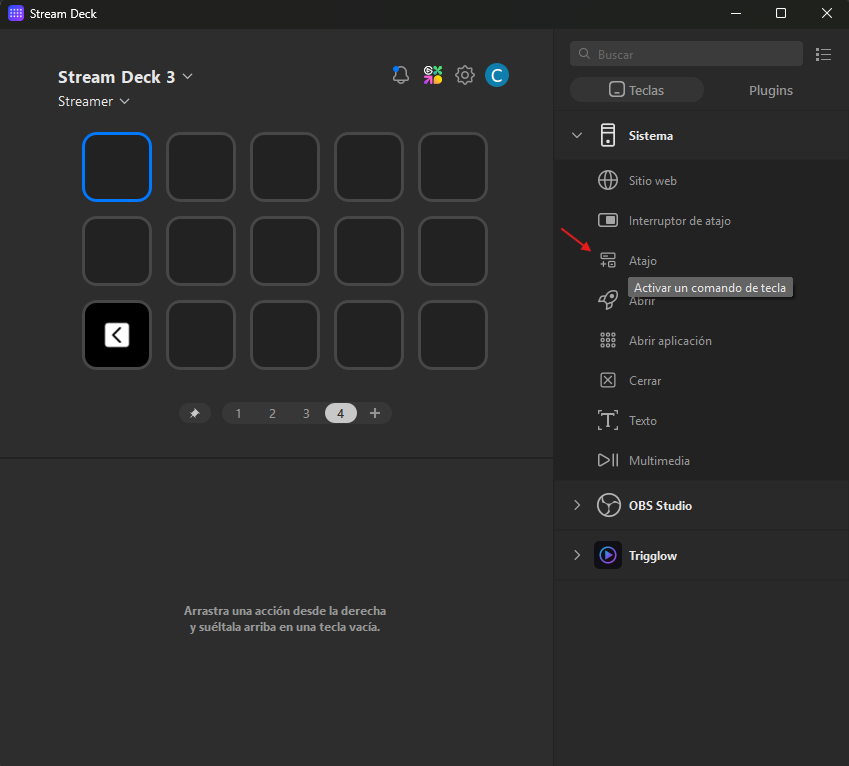Click the Trigglow category title
Image resolution: width=849 pixels, height=766 pixels.
[652, 556]
